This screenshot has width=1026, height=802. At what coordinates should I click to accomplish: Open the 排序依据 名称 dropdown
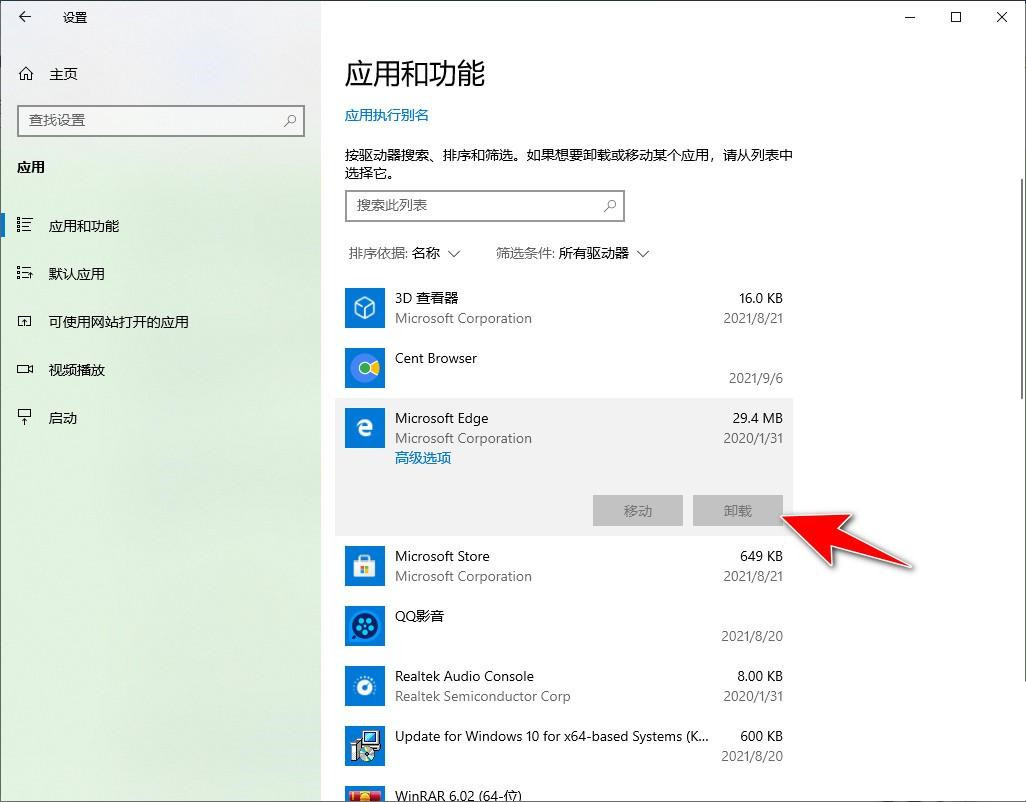pyautogui.click(x=404, y=253)
